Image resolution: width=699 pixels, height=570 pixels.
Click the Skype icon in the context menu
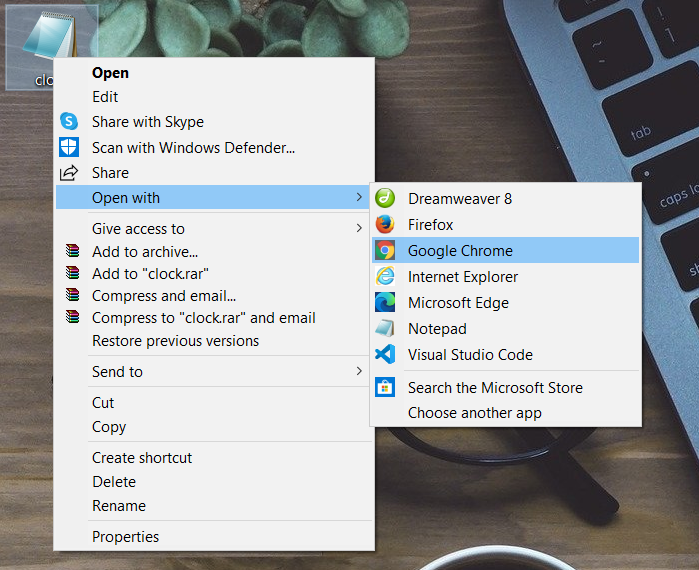coord(69,121)
